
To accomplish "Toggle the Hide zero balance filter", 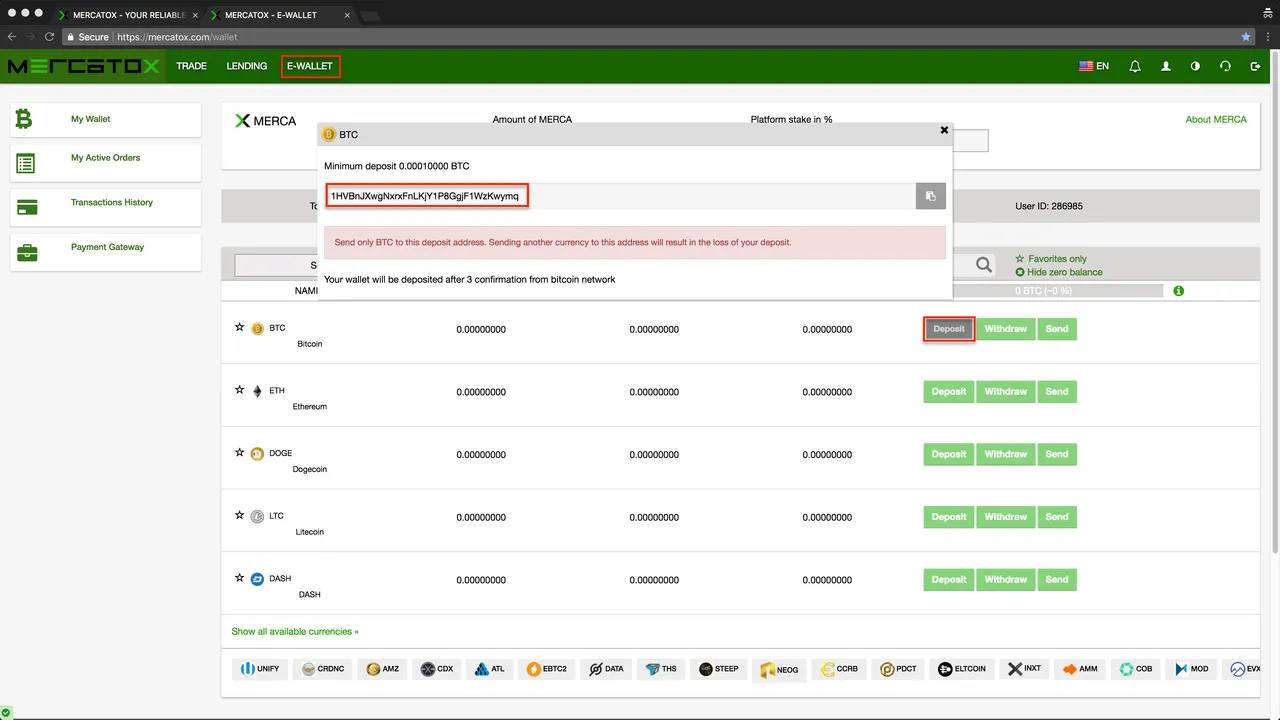I will (1059, 272).
